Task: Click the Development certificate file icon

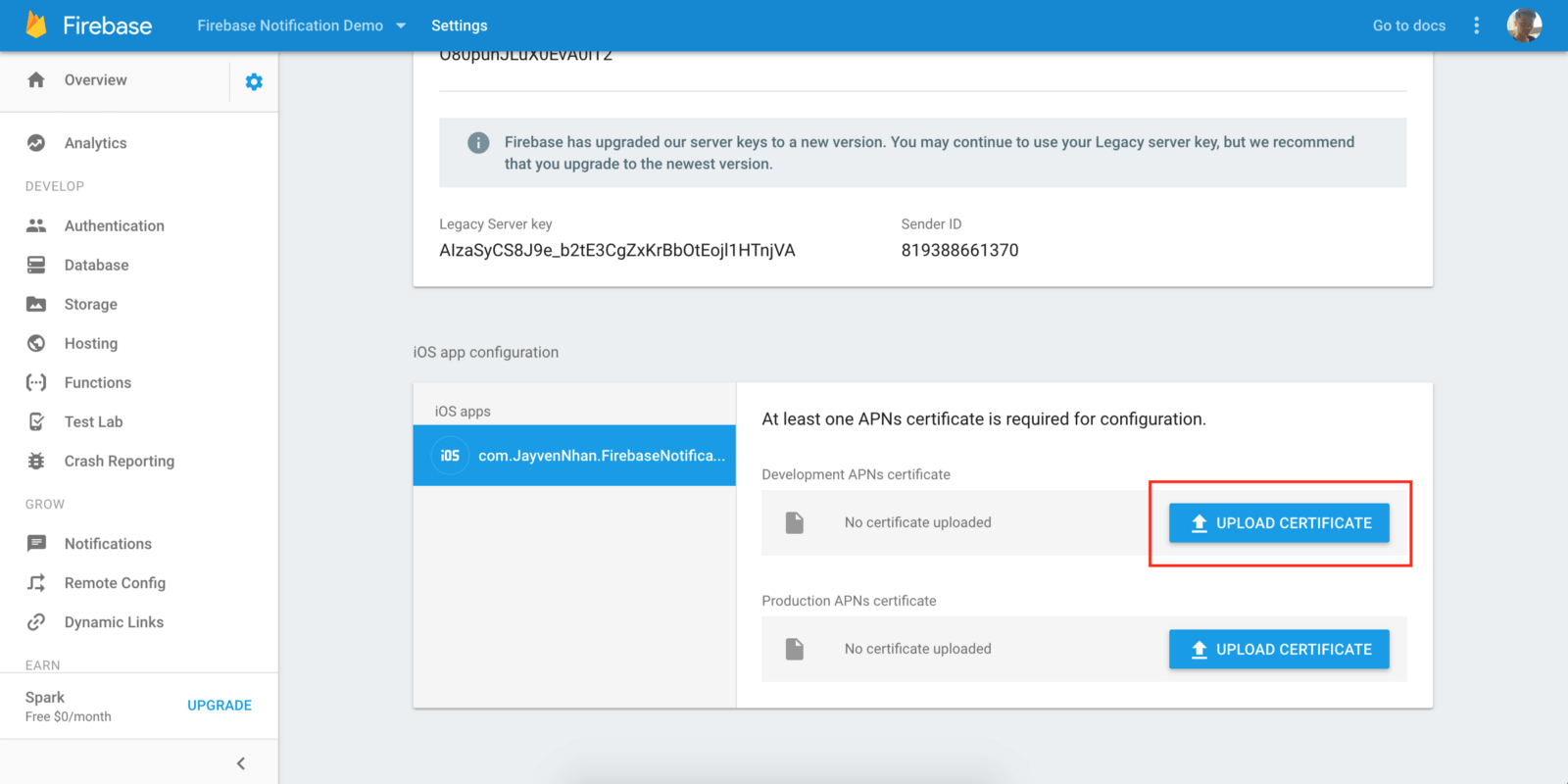Action: pyautogui.click(x=795, y=522)
